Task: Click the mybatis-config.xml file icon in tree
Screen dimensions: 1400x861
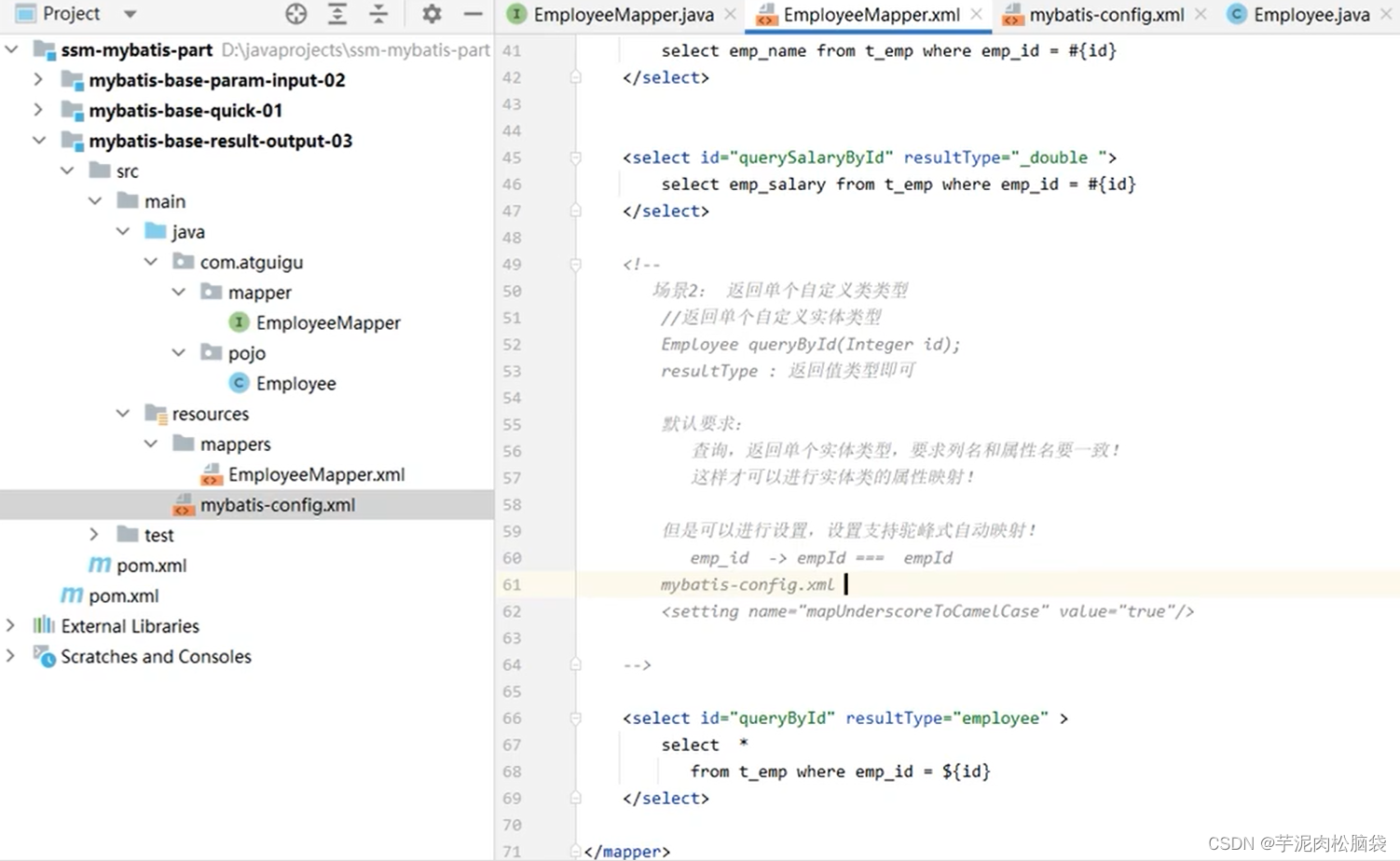Action: pos(184,505)
